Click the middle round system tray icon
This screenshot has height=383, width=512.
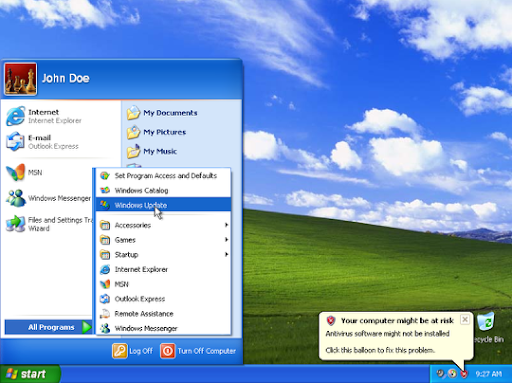tap(452, 374)
